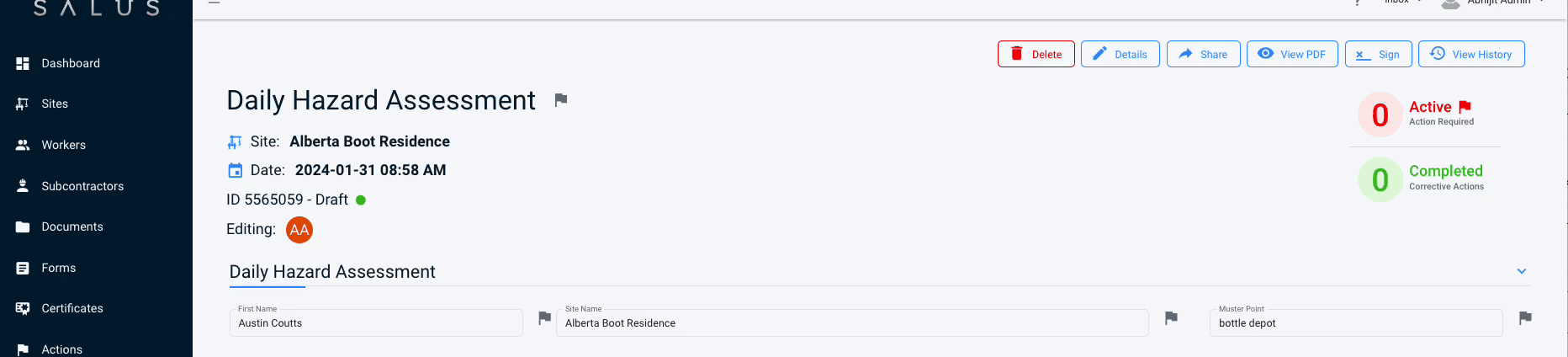The image size is (1568, 357).
Task: Open the Actions menu item
Action: coord(62,349)
